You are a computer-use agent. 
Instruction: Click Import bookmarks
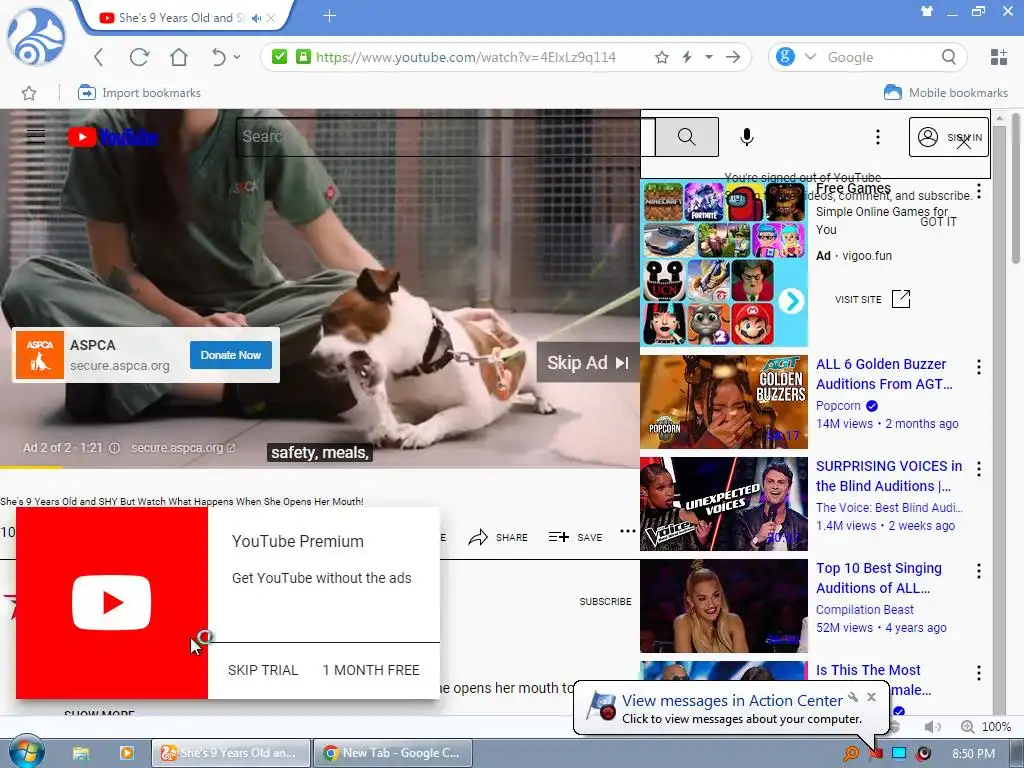(139, 93)
